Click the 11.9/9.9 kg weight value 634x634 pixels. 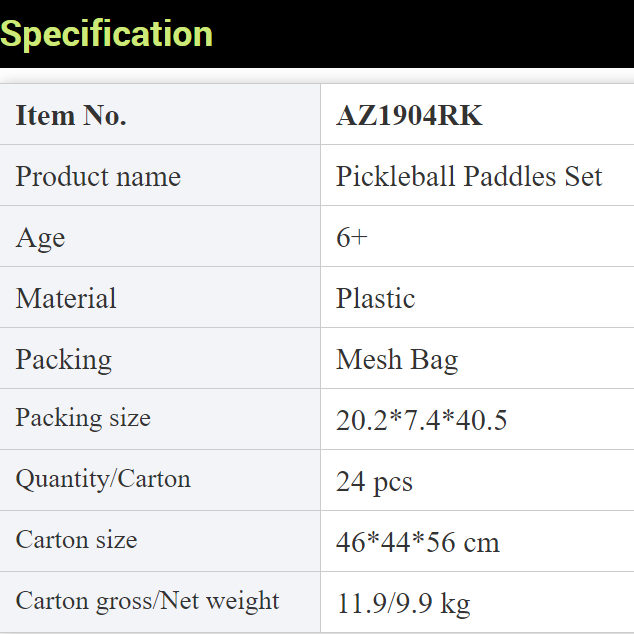click(x=403, y=604)
